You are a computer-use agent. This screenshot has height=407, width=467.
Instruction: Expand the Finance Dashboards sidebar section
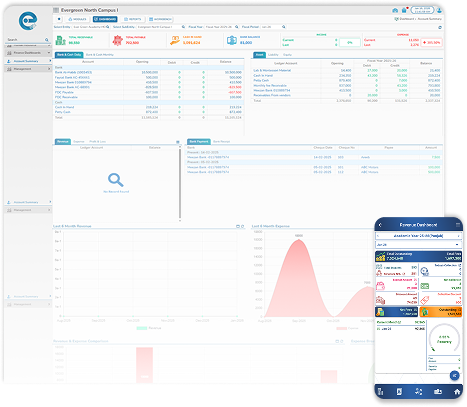tap(28, 53)
